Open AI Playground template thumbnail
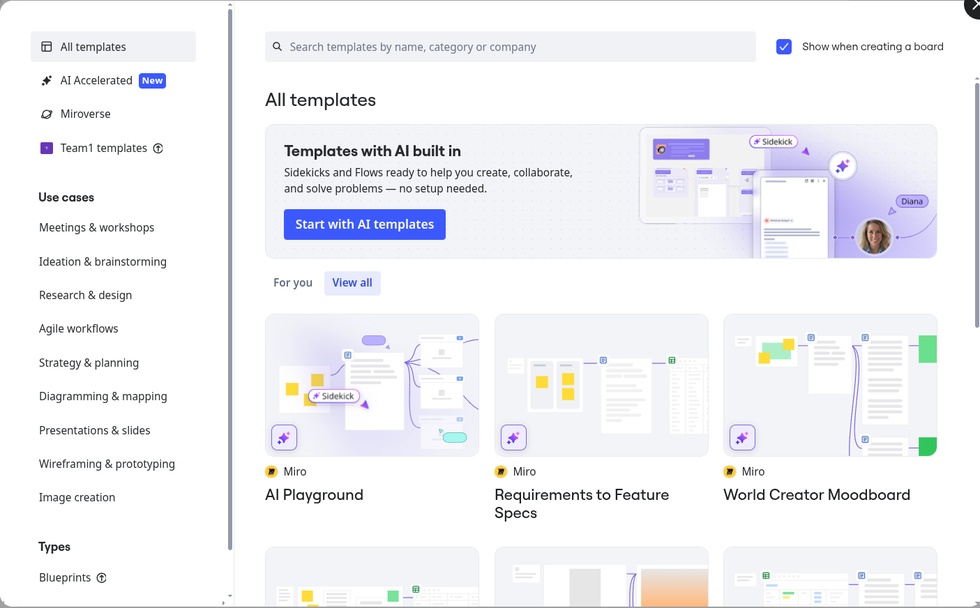 [x=372, y=385]
